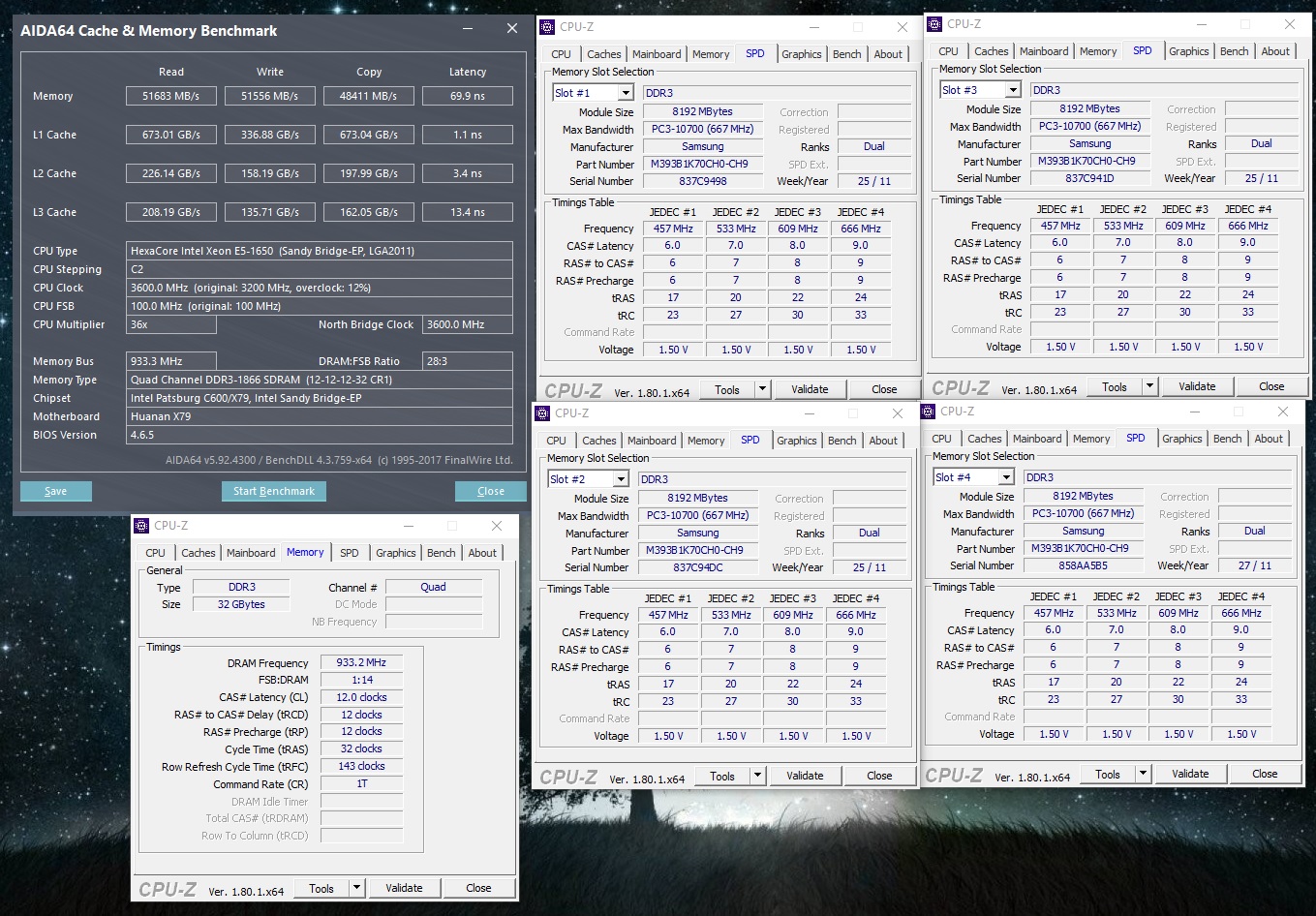Open the Slot #3 memory slot dropdown
Viewport: 1316px width, 916px height.
(1012, 90)
